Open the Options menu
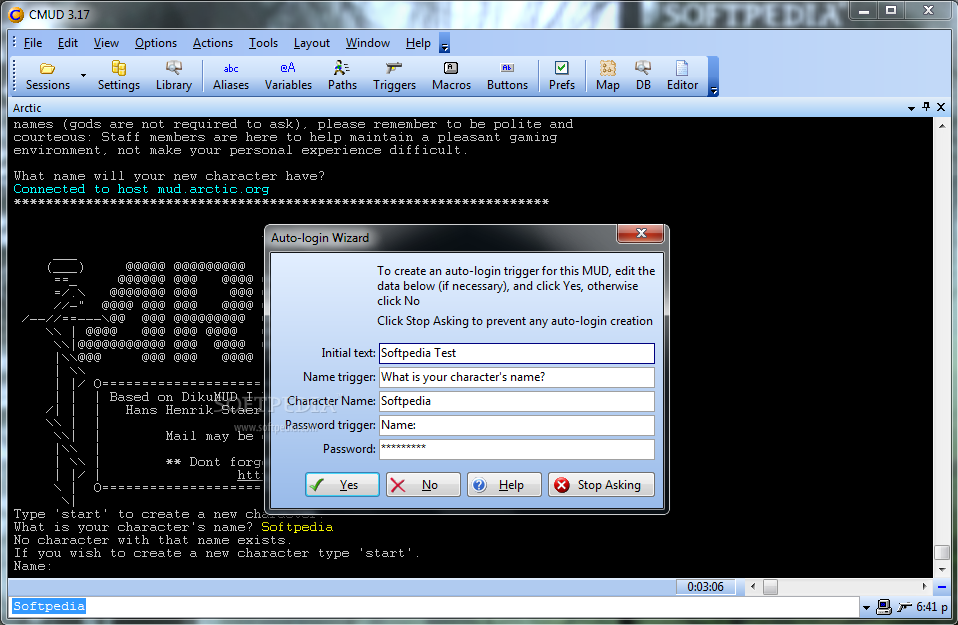Image resolution: width=958 pixels, height=625 pixels. pyautogui.click(x=156, y=43)
